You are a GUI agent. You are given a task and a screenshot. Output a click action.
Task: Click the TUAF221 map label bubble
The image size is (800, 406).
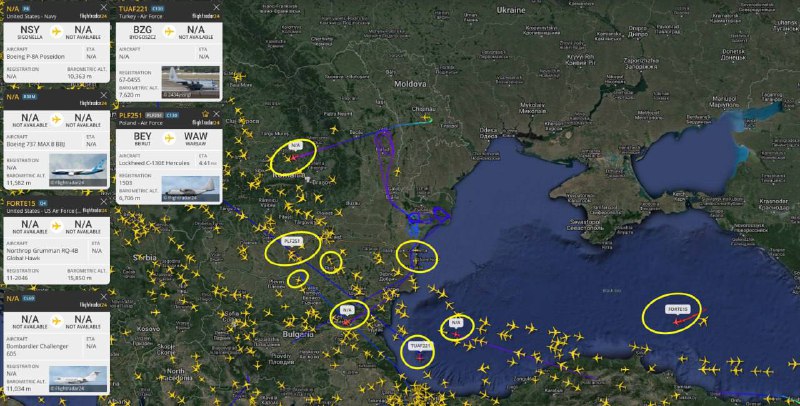420,345
